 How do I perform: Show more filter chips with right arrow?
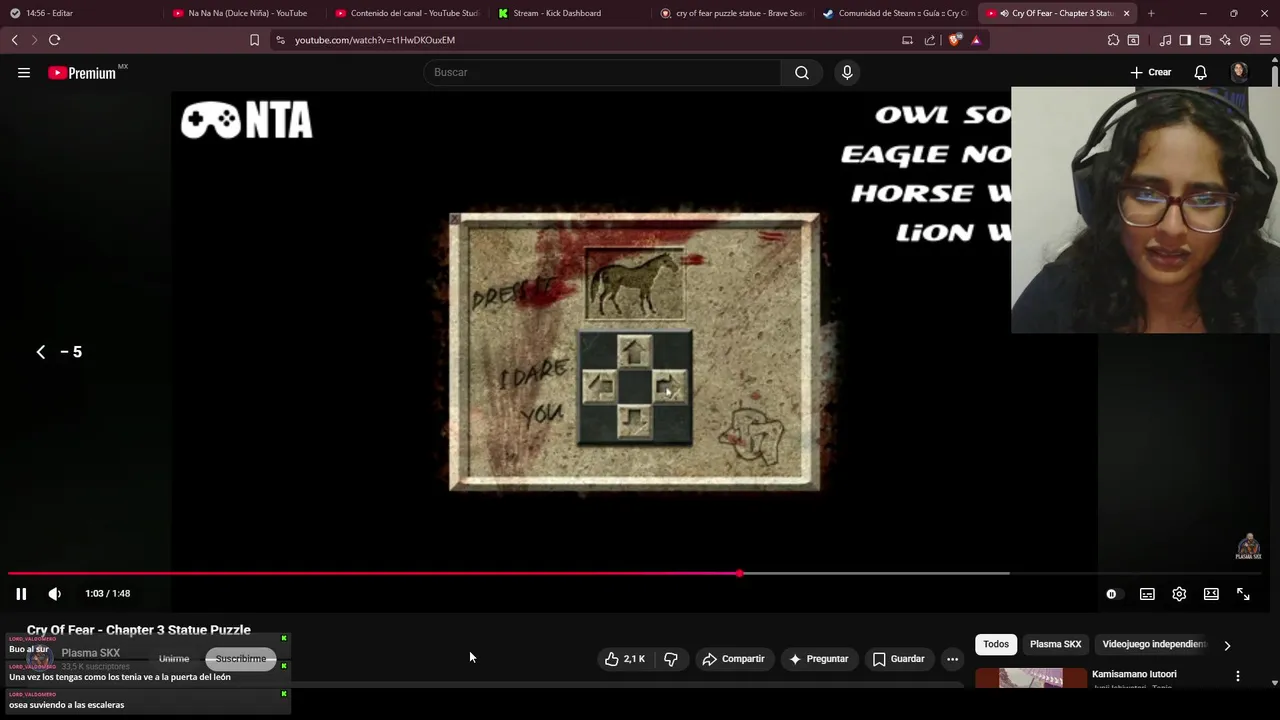[x=1227, y=645]
